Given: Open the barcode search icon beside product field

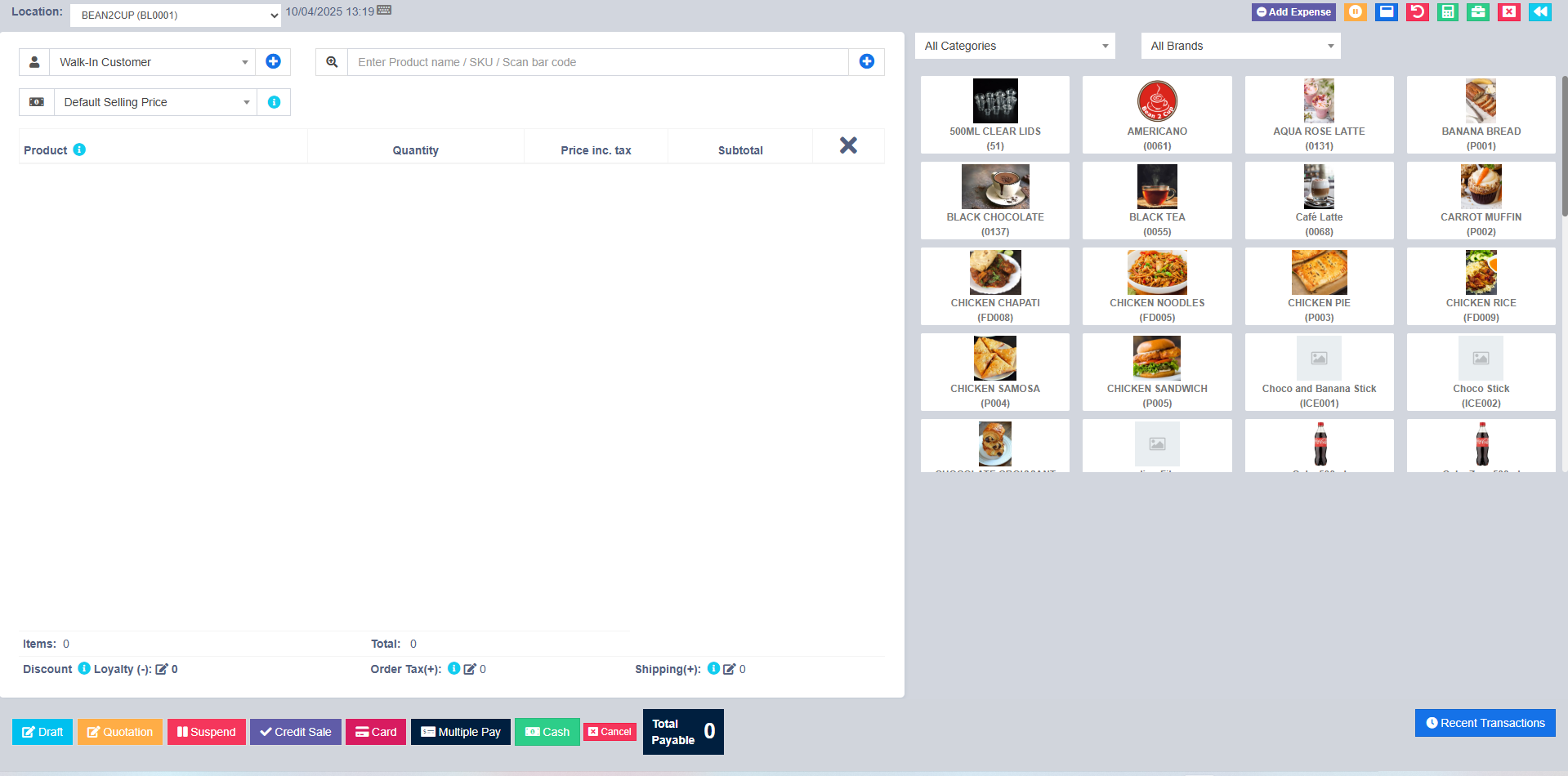Looking at the screenshot, I should [332, 61].
